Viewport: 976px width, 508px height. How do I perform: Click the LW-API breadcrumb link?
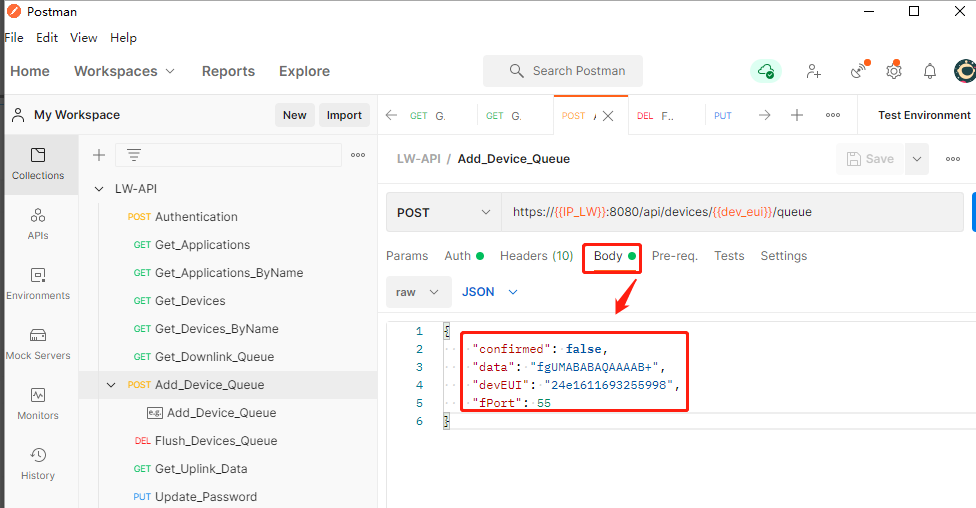pos(419,159)
